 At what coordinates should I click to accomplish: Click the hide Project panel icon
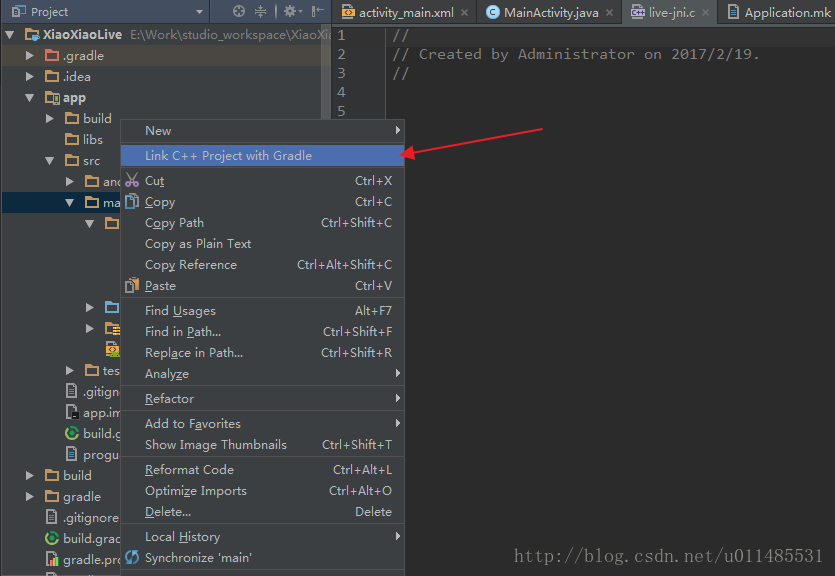click(x=317, y=11)
